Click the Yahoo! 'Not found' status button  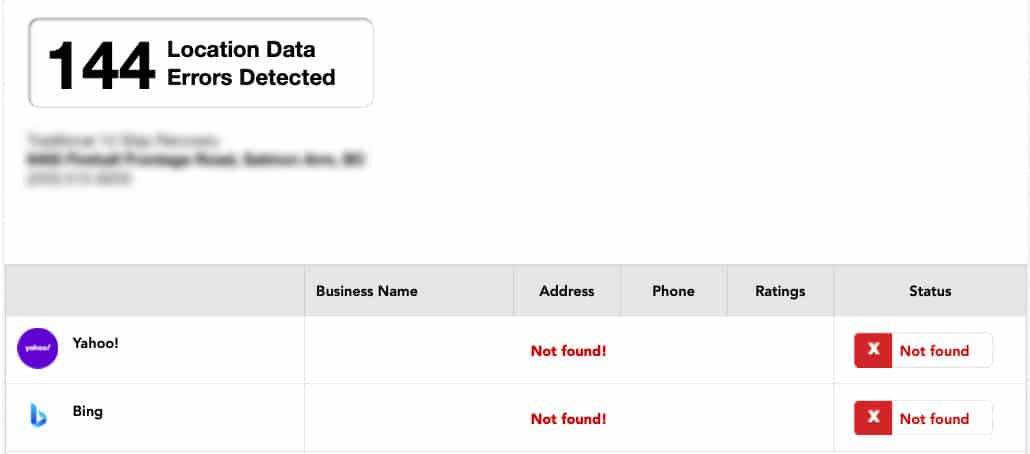coord(924,350)
